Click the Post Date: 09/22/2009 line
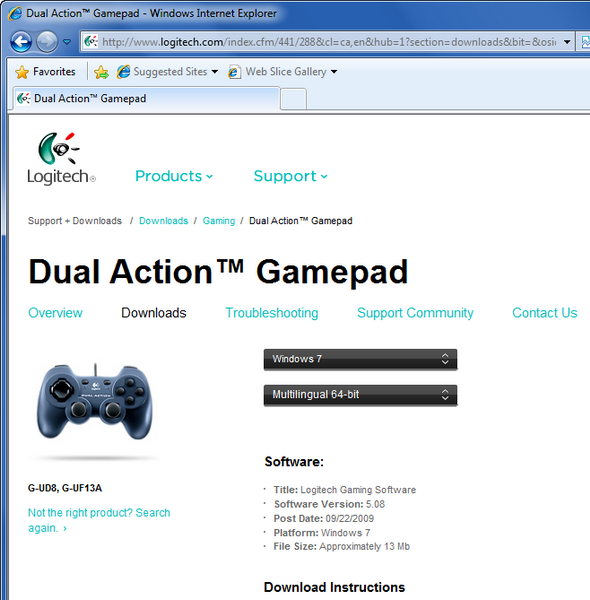Viewport: 590px width, 600px height. click(x=323, y=518)
